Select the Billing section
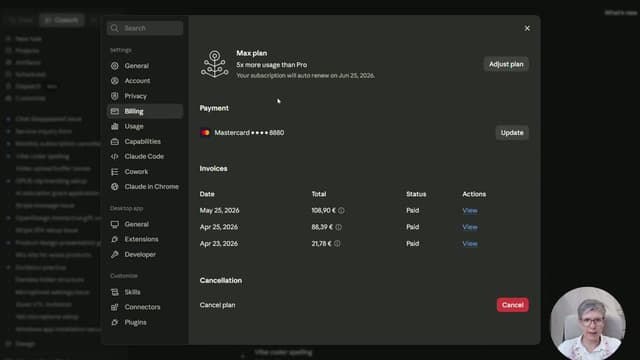Image resolution: width=640 pixels, height=360 pixels. (x=145, y=111)
